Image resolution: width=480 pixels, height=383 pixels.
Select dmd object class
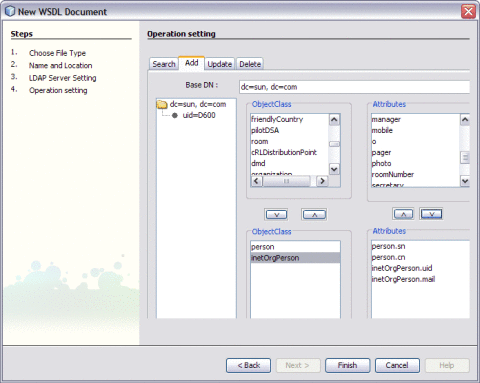click(289, 163)
